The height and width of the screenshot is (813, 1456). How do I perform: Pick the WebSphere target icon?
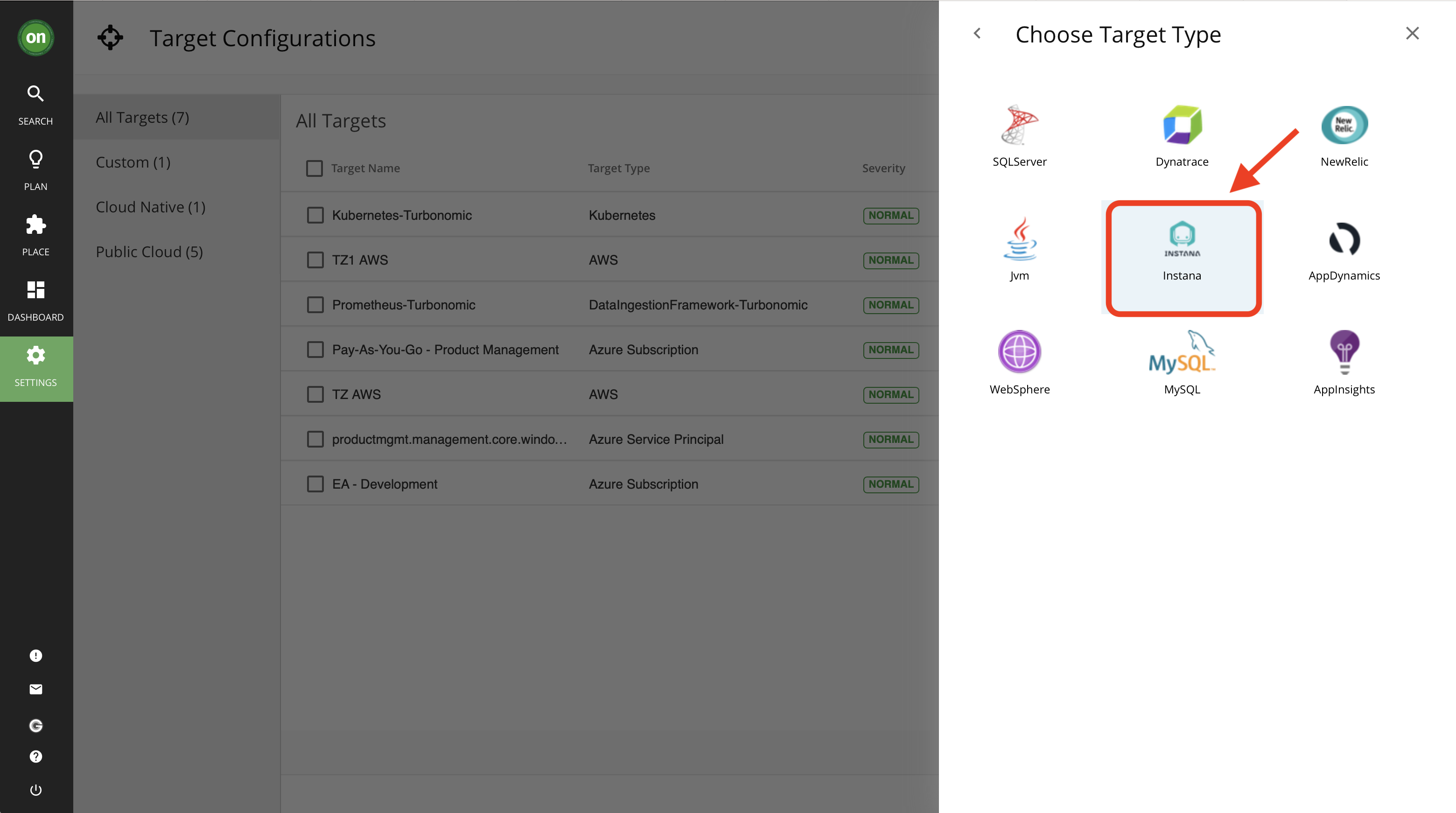click(1019, 352)
